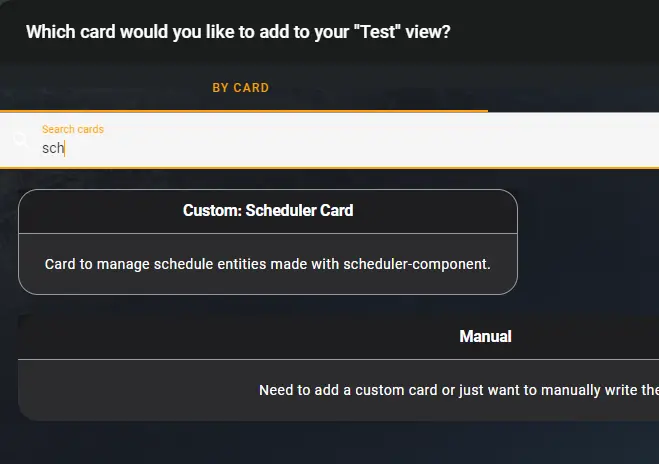Screen dimensions: 659x464
Task: Place cursor after "sch" in search box
Action: (65, 148)
